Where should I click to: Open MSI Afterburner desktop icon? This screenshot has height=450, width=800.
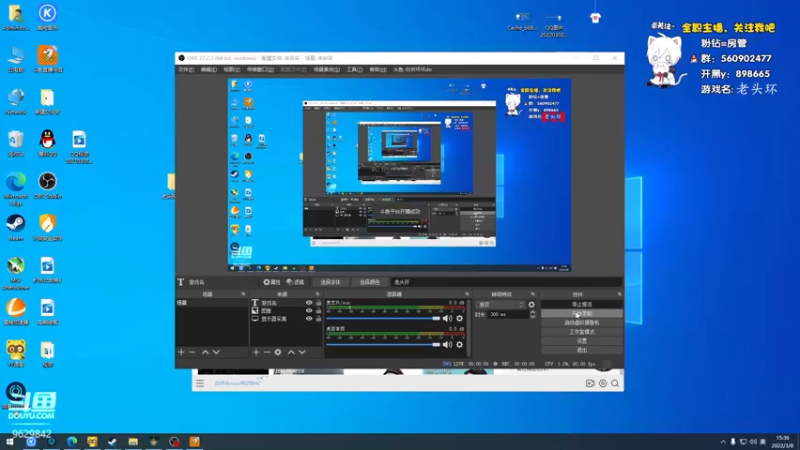click(x=16, y=273)
